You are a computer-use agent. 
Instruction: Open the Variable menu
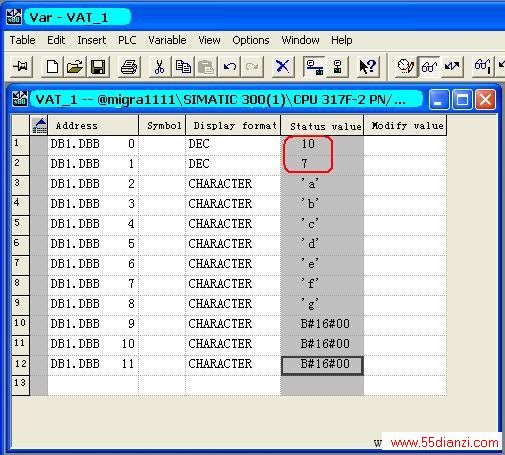click(167, 40)
